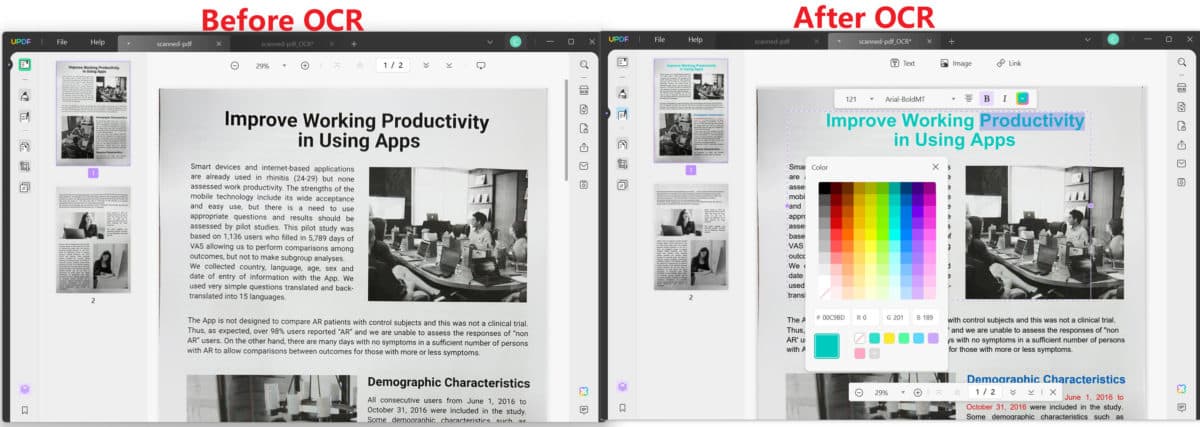Click the search icon in left window

point(584,65)
